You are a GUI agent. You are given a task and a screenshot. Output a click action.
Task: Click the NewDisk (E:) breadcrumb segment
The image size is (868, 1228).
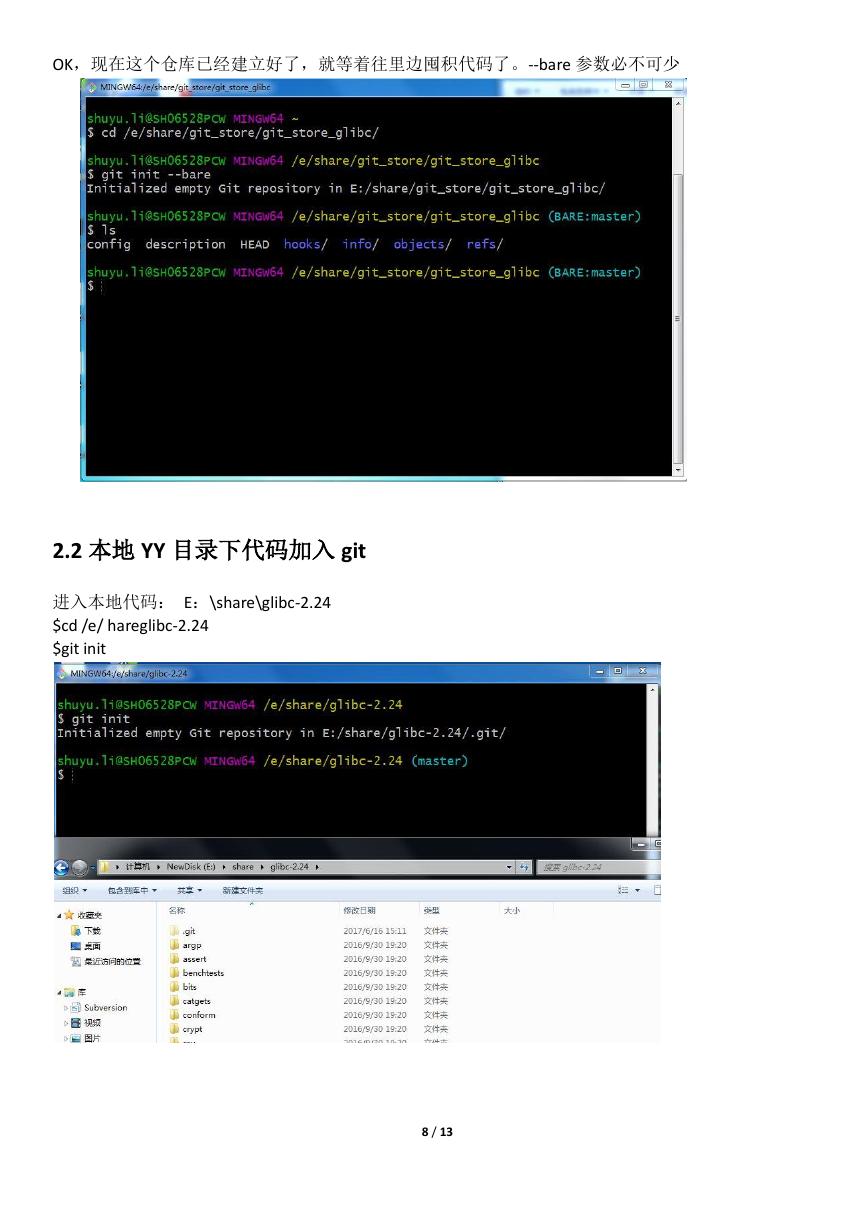pyautogui.click(x=192, y=867)
